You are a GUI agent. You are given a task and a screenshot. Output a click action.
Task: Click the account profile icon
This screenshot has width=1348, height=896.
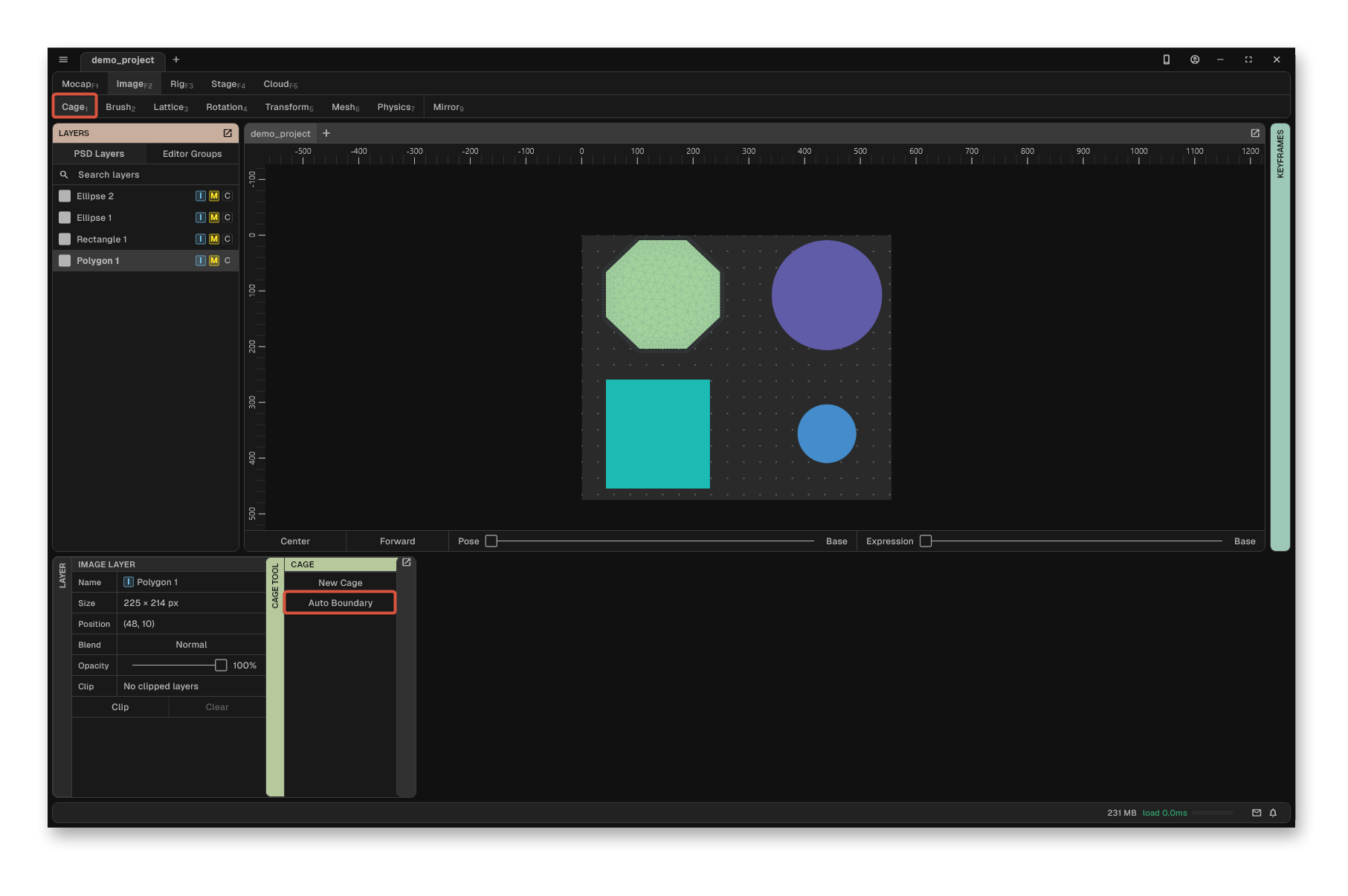click(1194, 59)
